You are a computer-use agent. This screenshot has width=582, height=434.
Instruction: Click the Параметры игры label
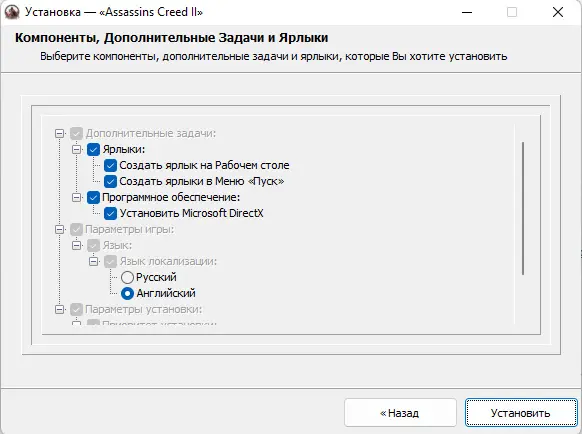click(x=130, y=229)
